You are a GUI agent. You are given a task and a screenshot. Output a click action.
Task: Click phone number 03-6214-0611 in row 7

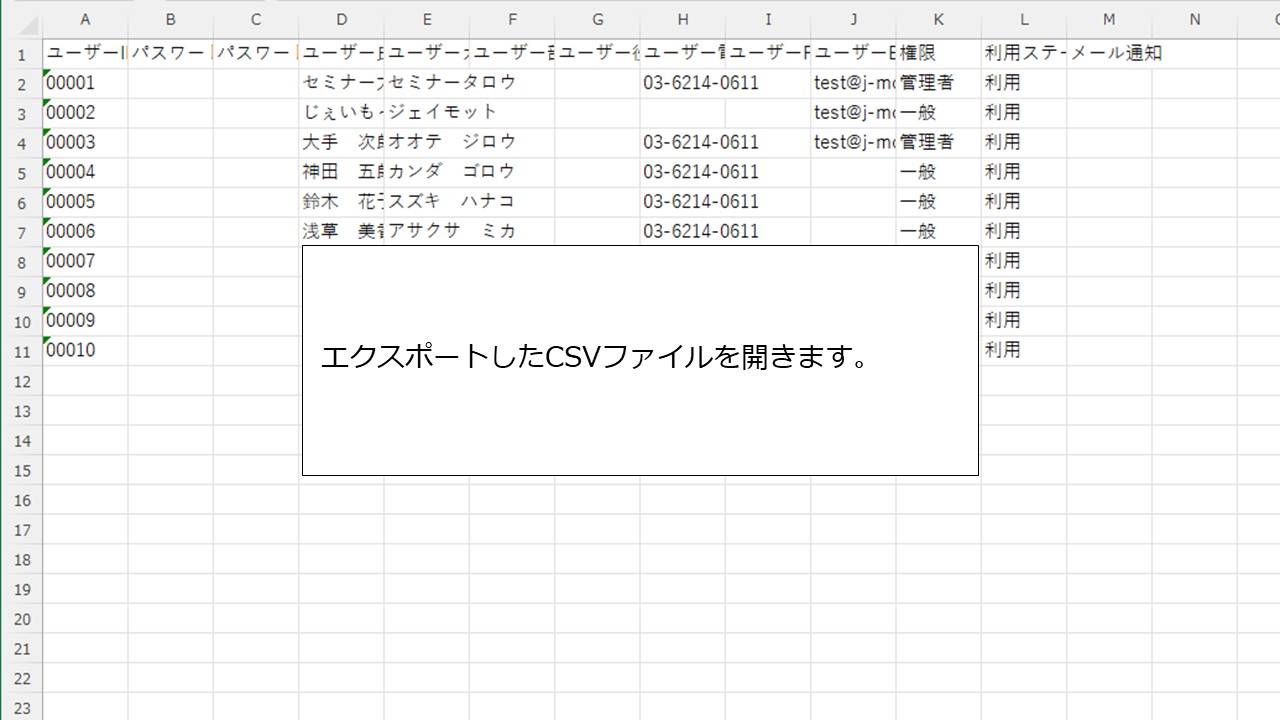(683, 232)
